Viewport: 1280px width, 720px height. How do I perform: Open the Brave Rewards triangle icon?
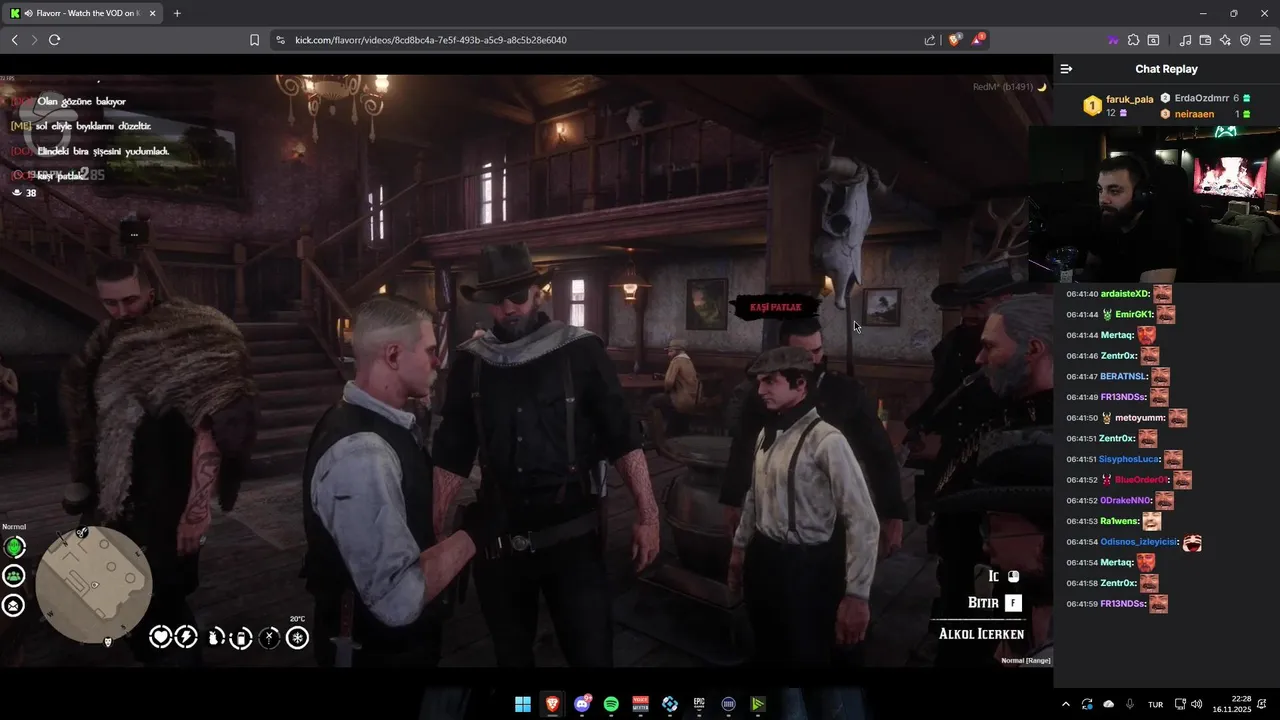(x=979, y=40)
